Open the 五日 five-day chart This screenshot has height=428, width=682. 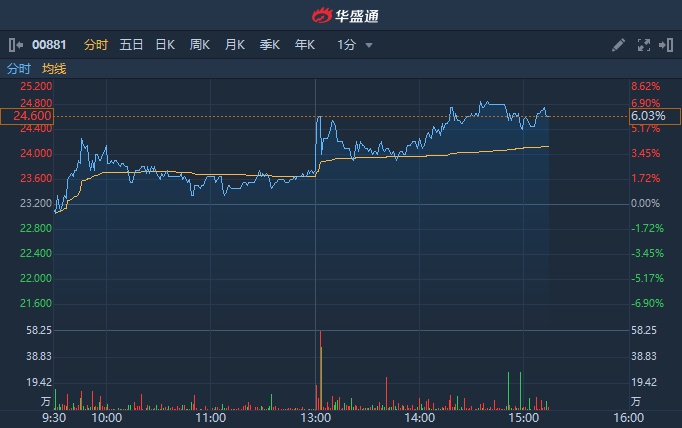point(131,45)
